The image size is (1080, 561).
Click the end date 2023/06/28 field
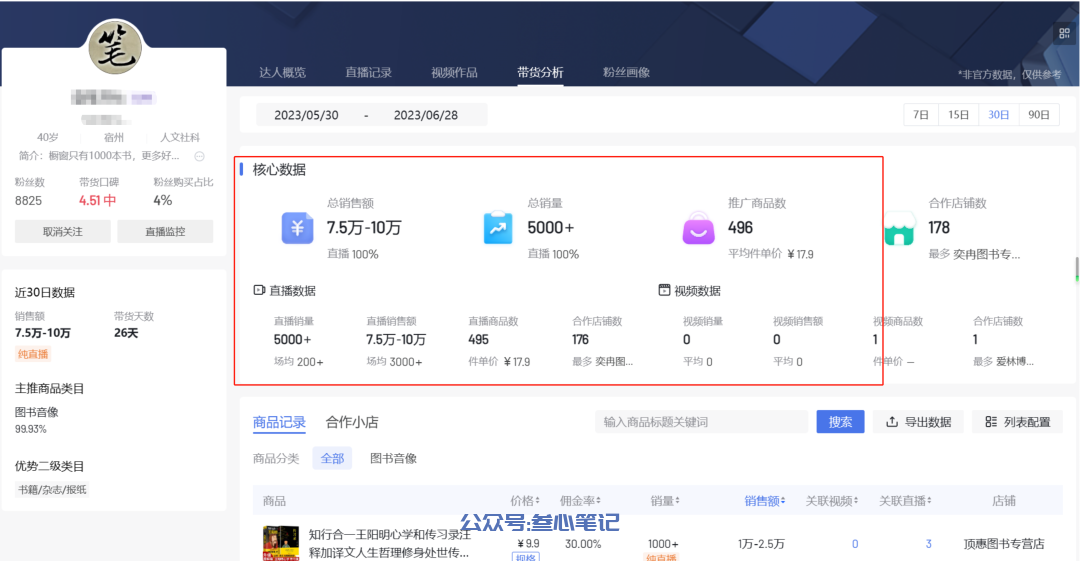pos(426,115)
